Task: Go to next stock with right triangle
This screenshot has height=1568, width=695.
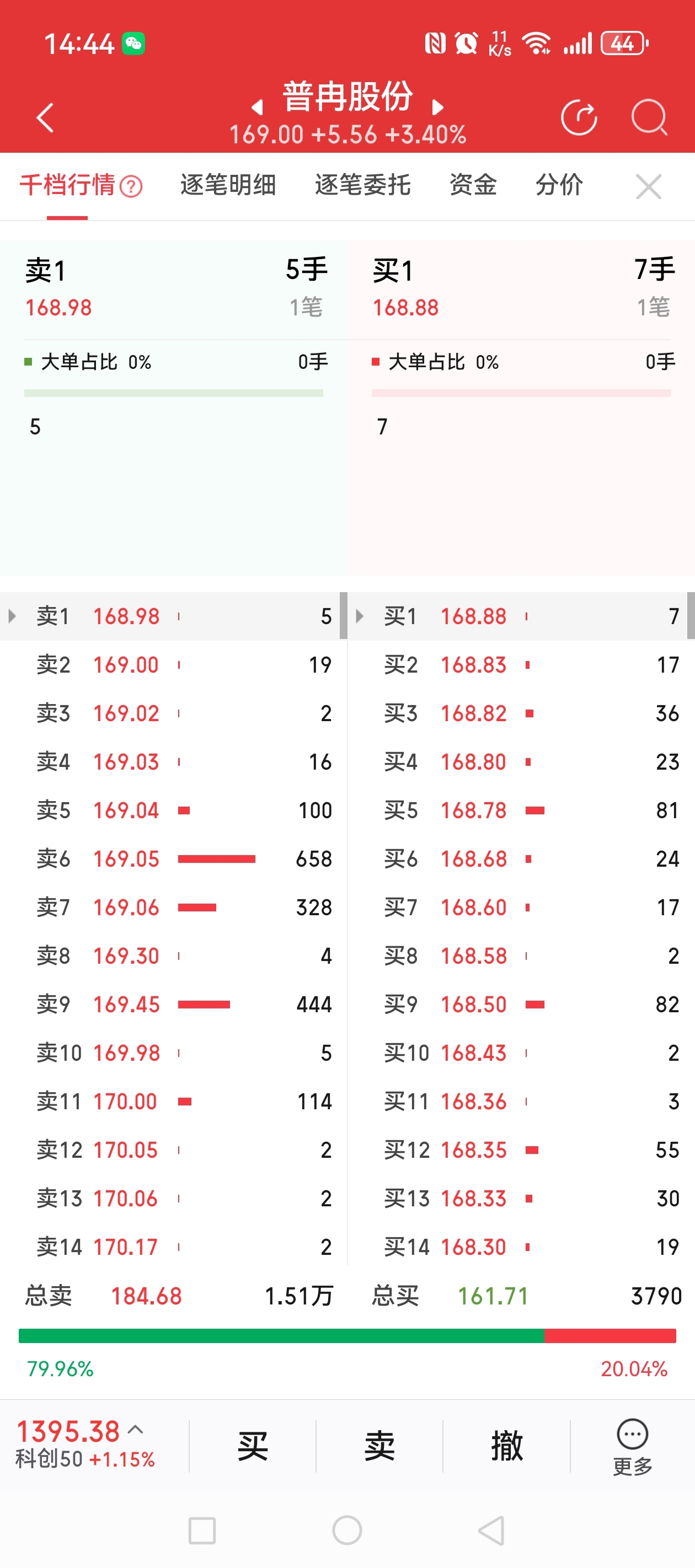Action: point(437,108)
